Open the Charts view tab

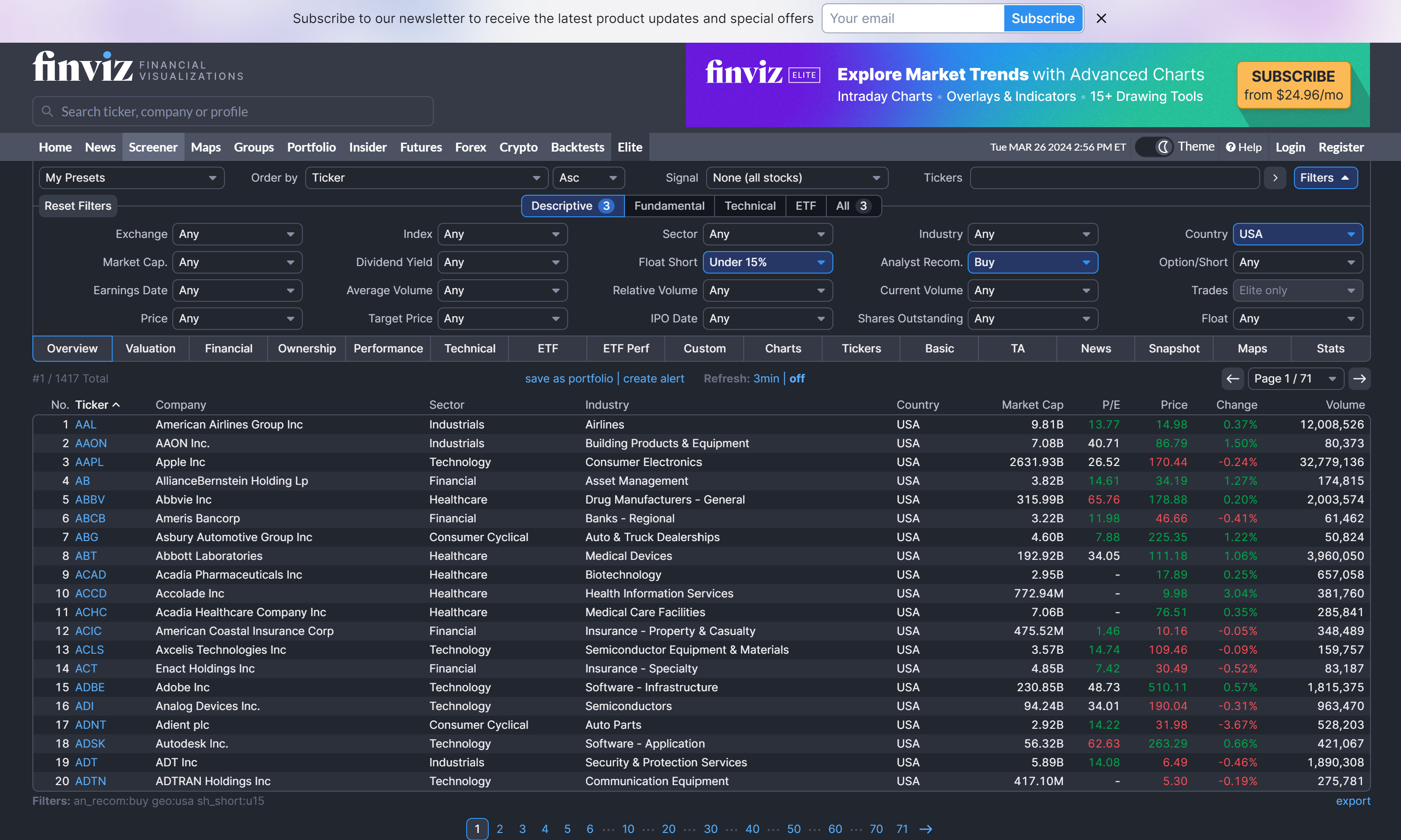783,349
